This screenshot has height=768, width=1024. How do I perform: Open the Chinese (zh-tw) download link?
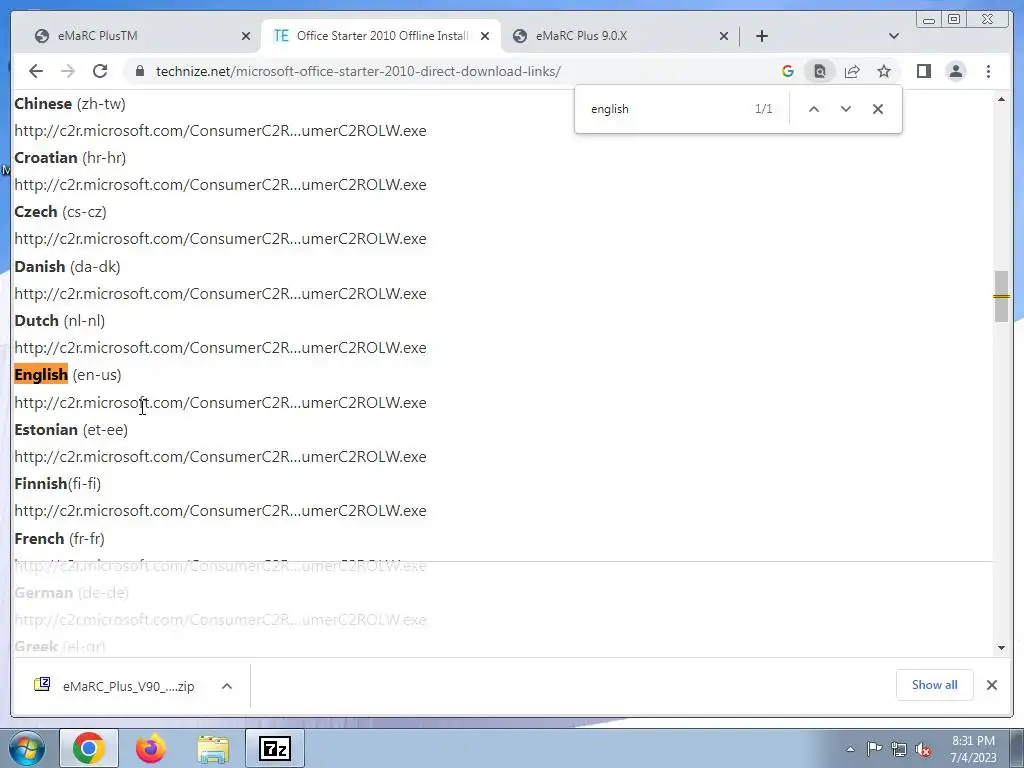(220, 131)
